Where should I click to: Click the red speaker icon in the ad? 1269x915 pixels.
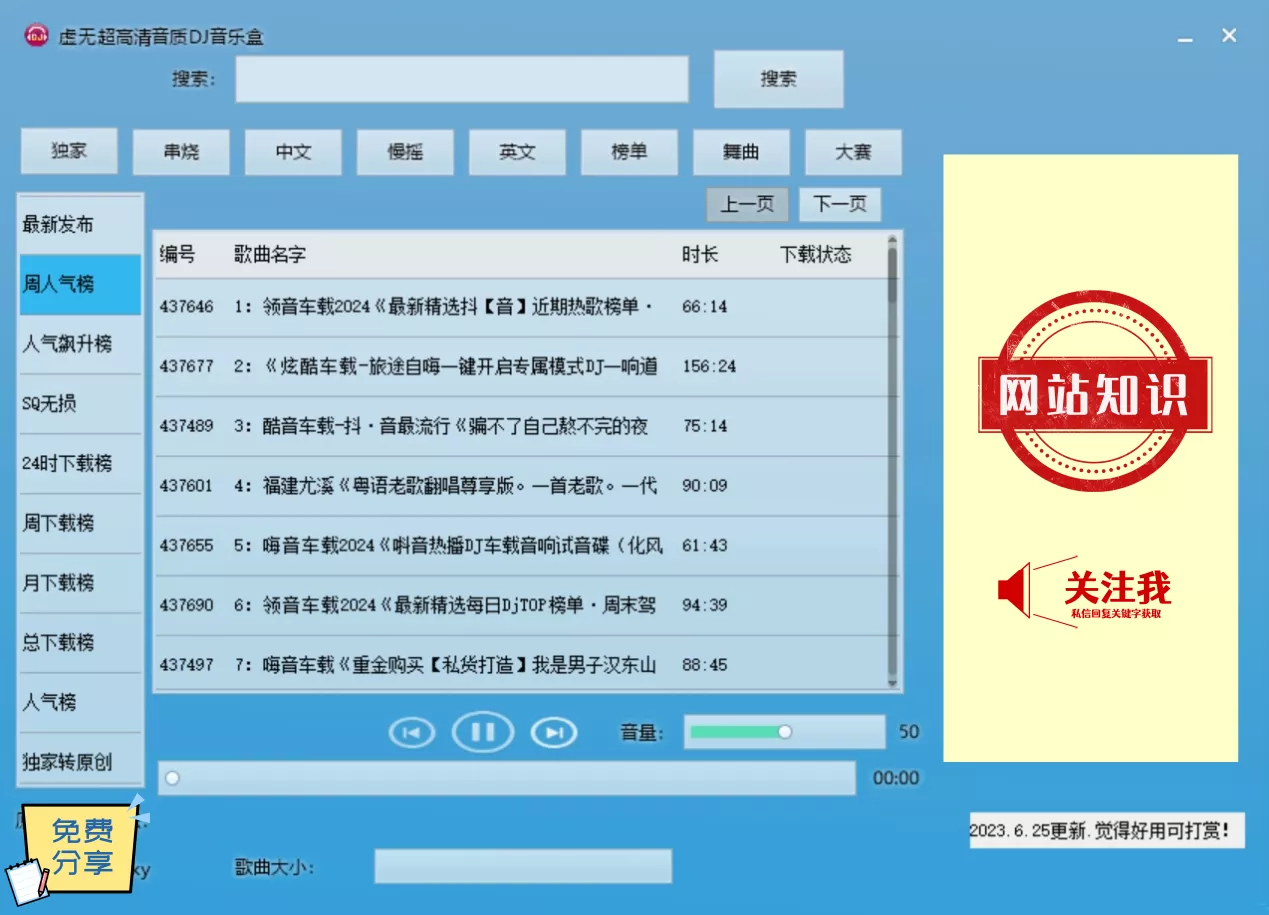click(x=1014, y=589)
